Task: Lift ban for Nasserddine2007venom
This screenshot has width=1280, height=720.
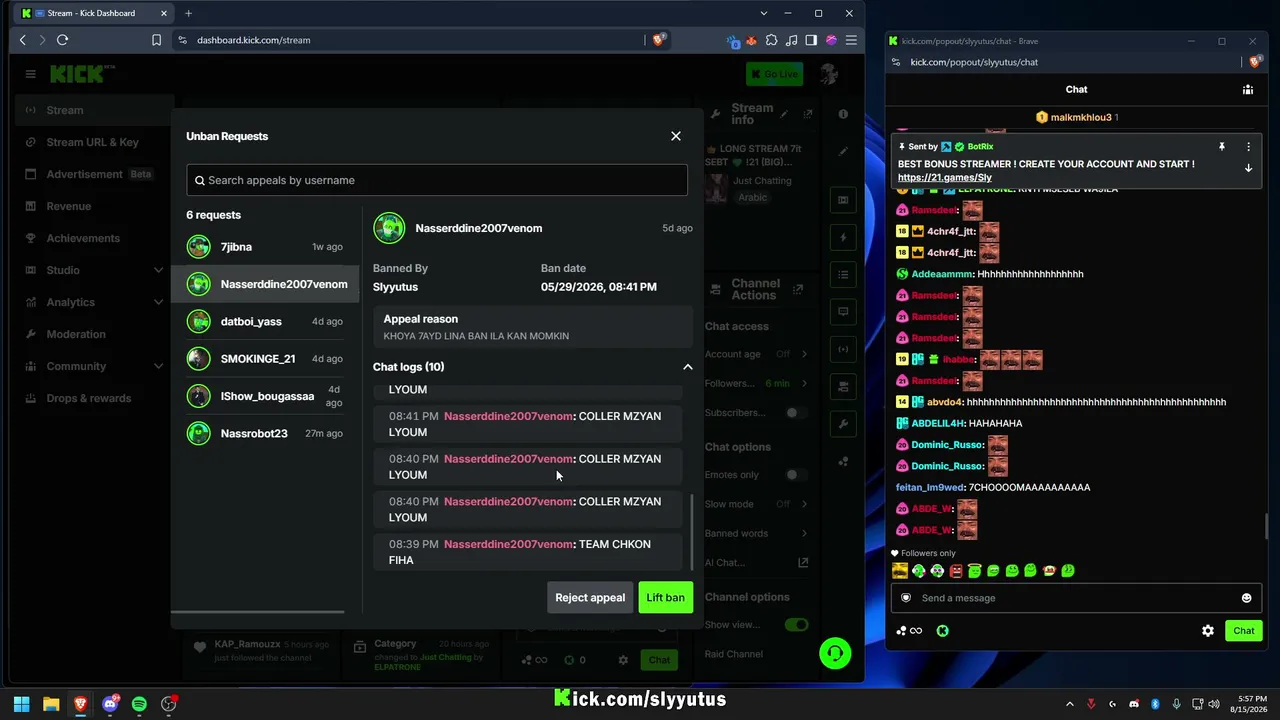Action: click(665, 598)
